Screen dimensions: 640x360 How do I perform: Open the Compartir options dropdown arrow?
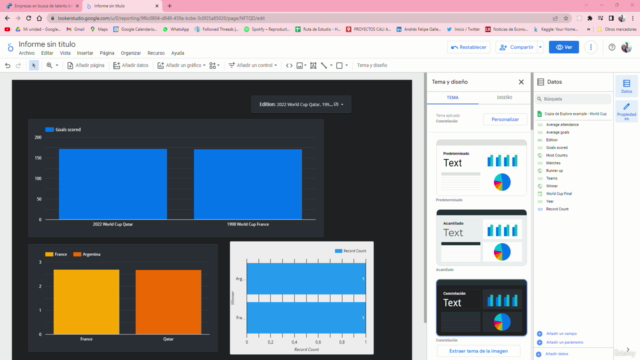pyautogui.click(x=540, y=47)
